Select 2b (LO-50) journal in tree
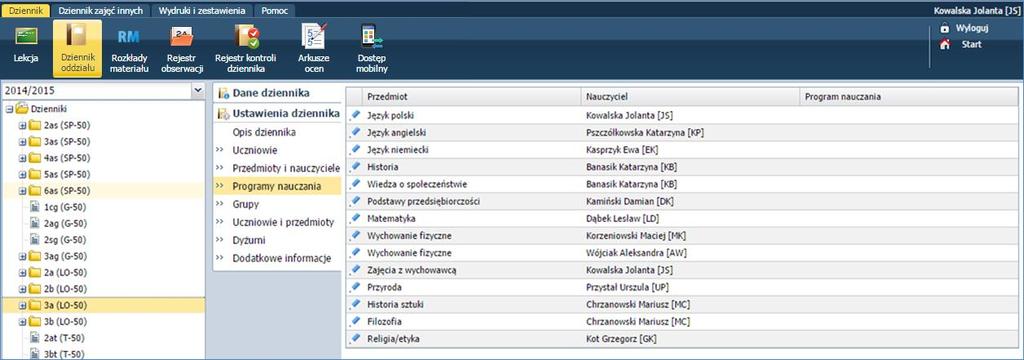 click(65, 289)
